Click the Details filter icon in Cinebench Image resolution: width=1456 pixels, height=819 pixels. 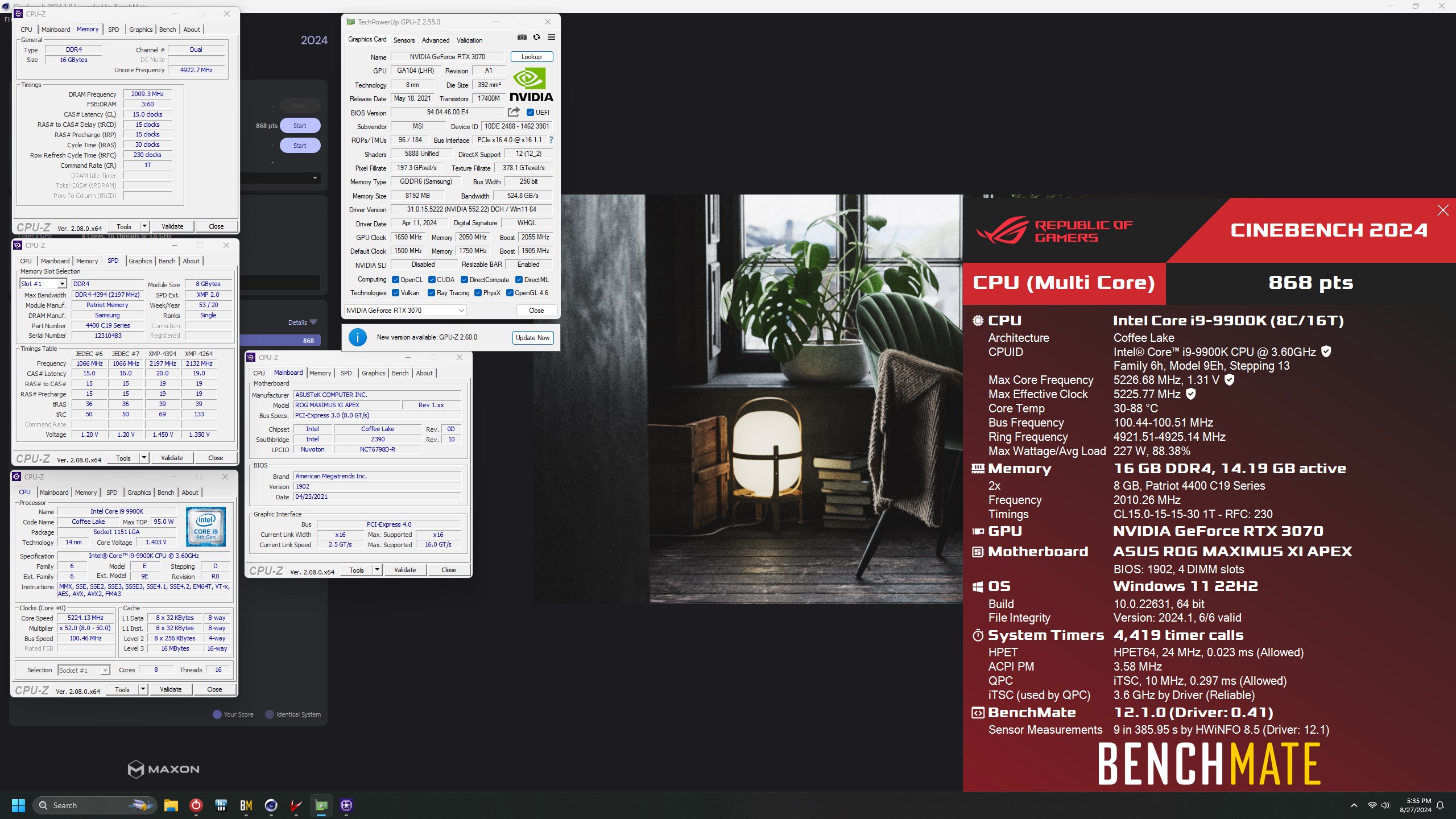[x=313, y=322]
